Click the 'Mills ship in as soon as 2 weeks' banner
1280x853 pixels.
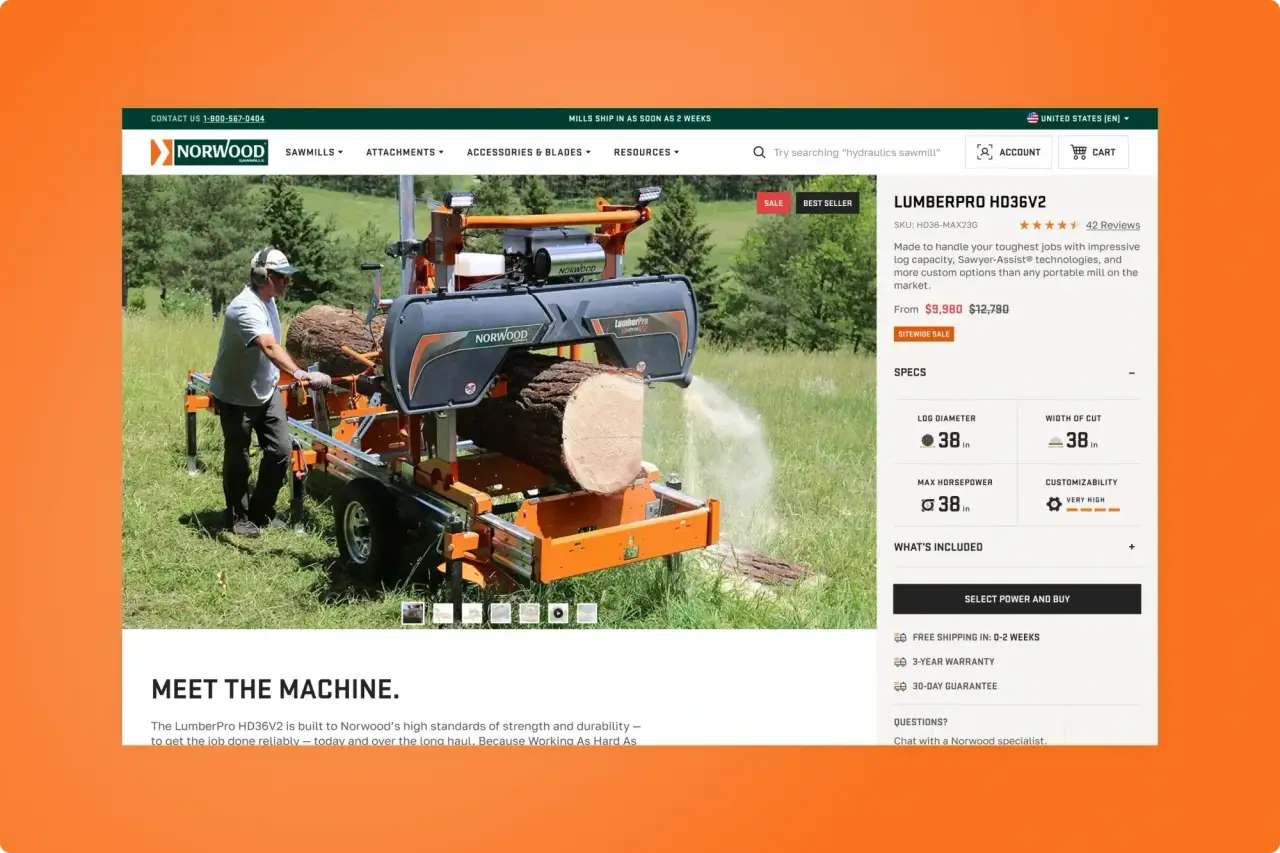tap(640, 118)
